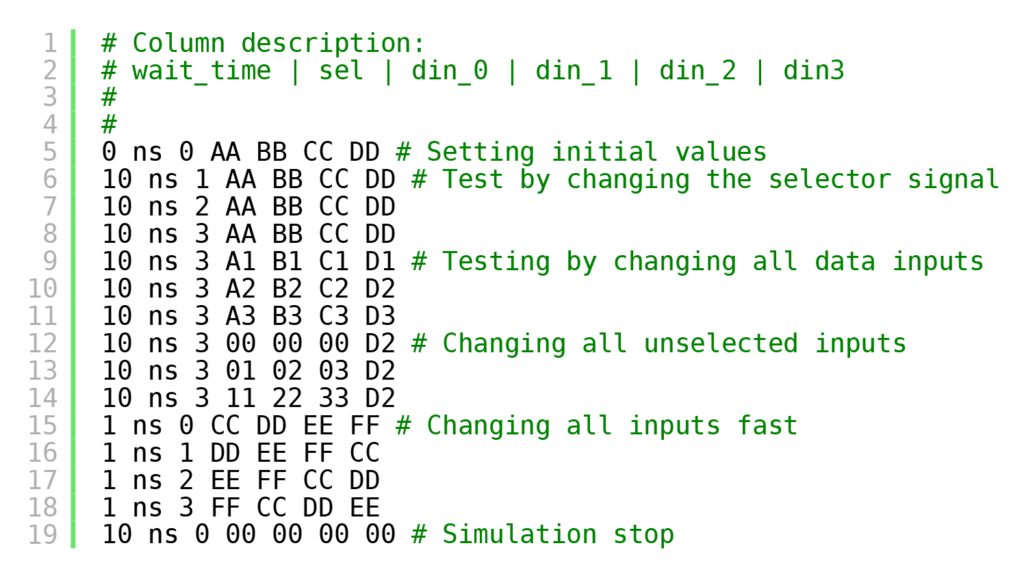Image resolution: width=1024 pixels, height=576 pixels.
Task: Click 'Testing by changing all data inputs' comment
Action: (712, 261)
